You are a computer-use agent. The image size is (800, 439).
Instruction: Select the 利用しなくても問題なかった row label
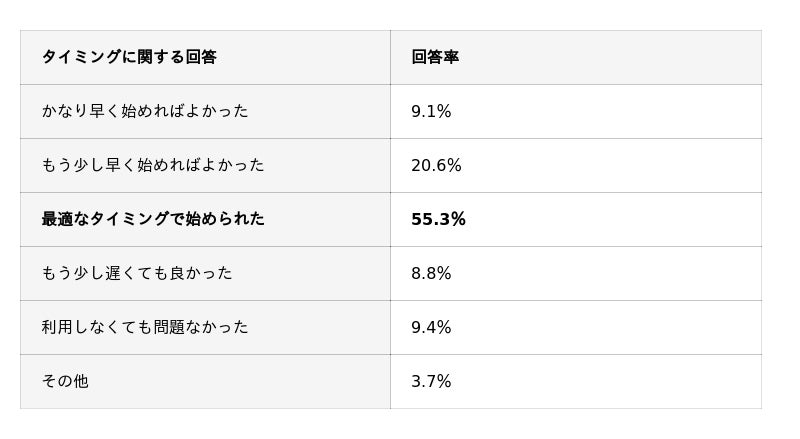pyautogui.click(x=145, y=327)
